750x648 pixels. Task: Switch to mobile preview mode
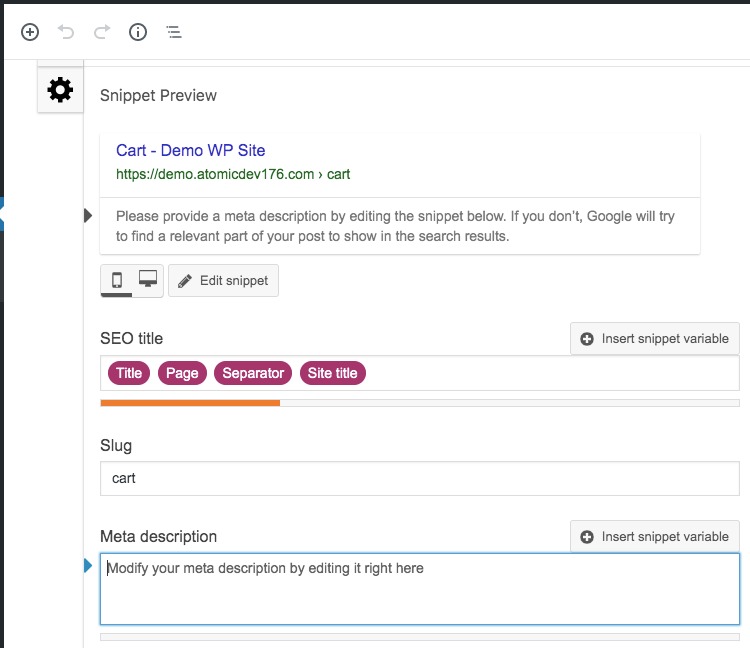click(x=117, y=280)
